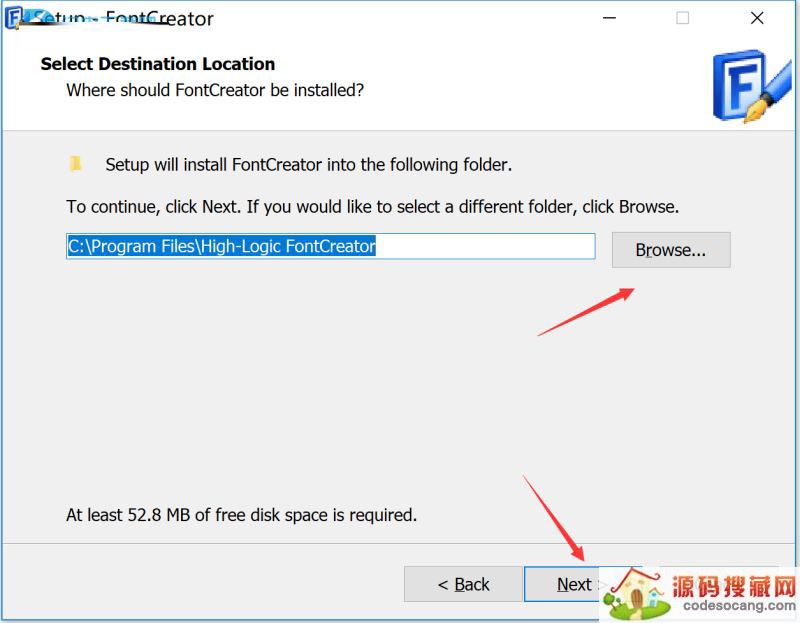
Task: Go back with the < Back button
Action: [x=463, y=584]
